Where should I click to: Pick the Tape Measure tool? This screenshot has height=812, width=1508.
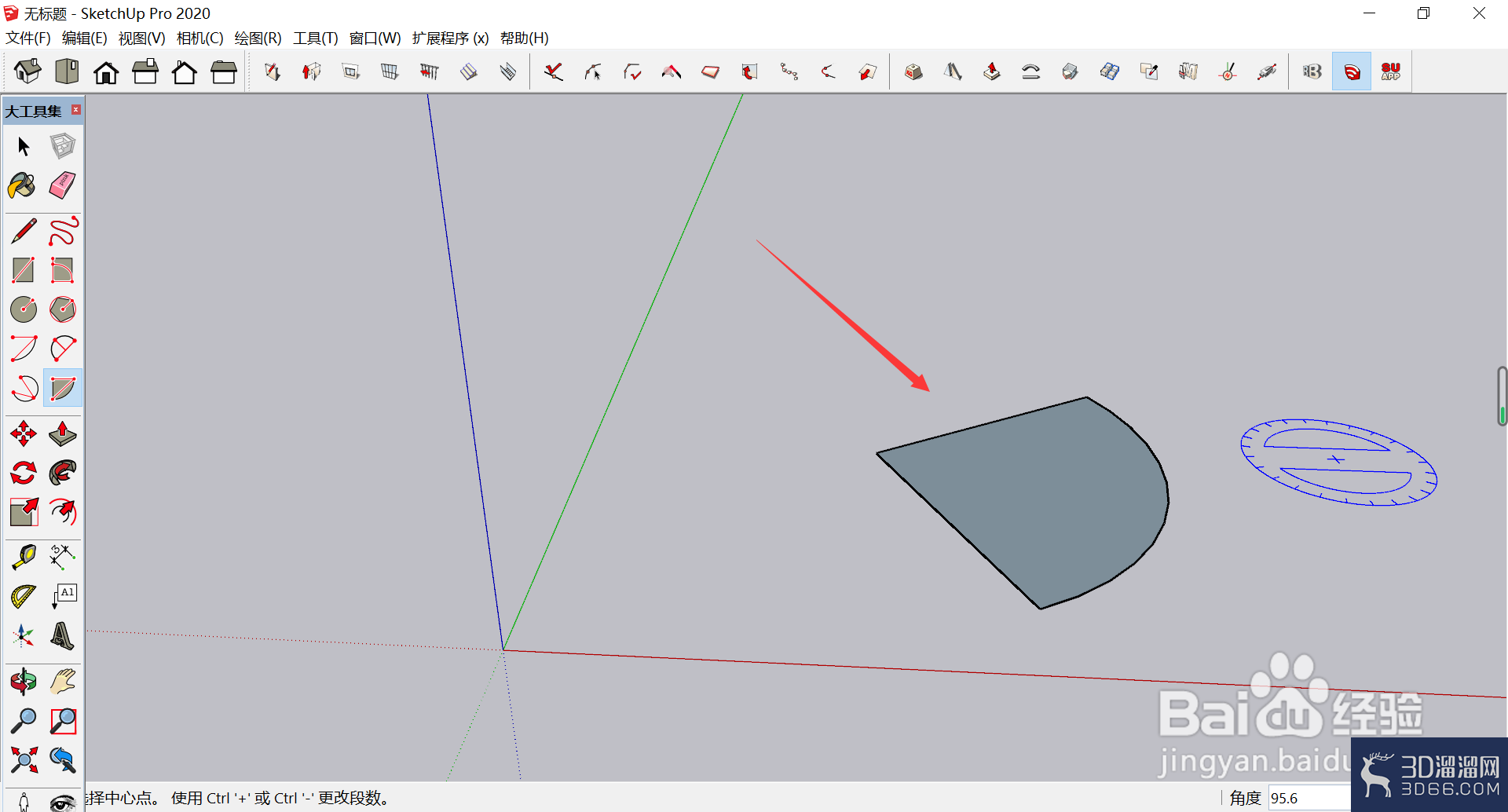point(24,558)
